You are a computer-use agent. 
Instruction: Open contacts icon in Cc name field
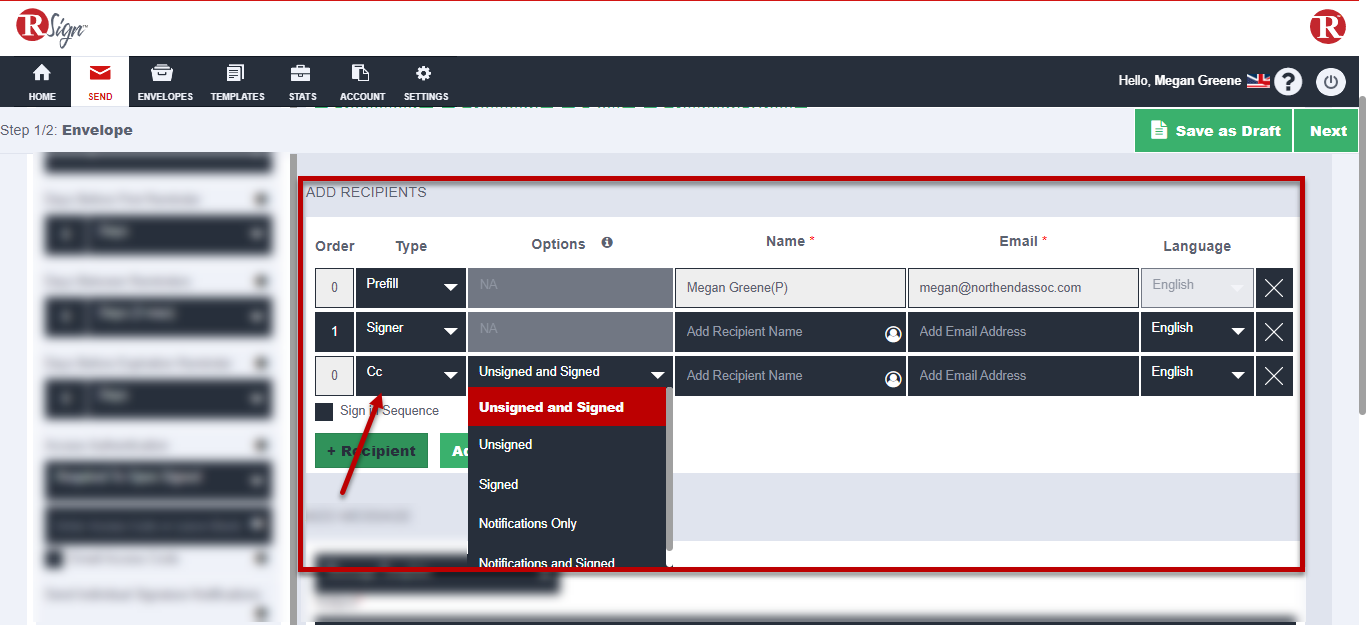click(x=893, y=379)
